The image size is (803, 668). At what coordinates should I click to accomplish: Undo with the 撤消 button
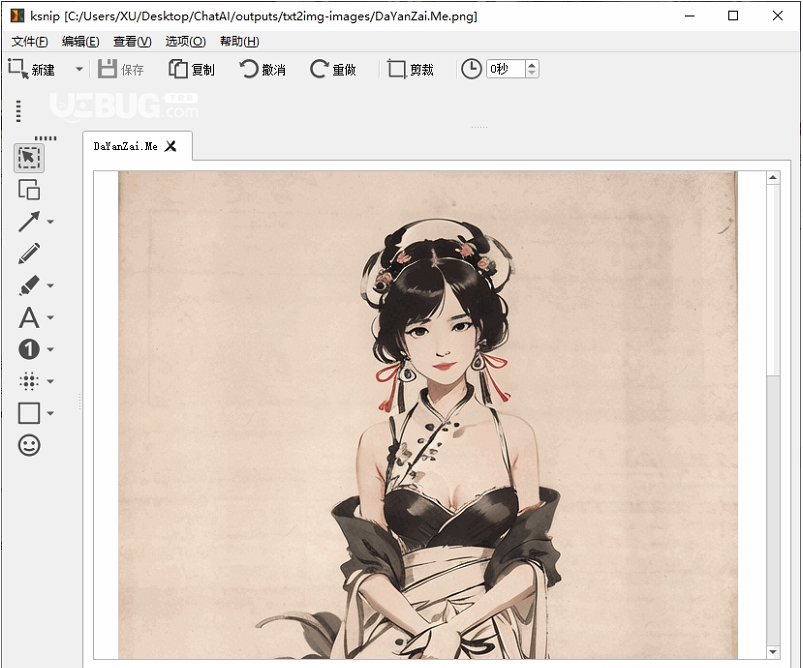263,69
